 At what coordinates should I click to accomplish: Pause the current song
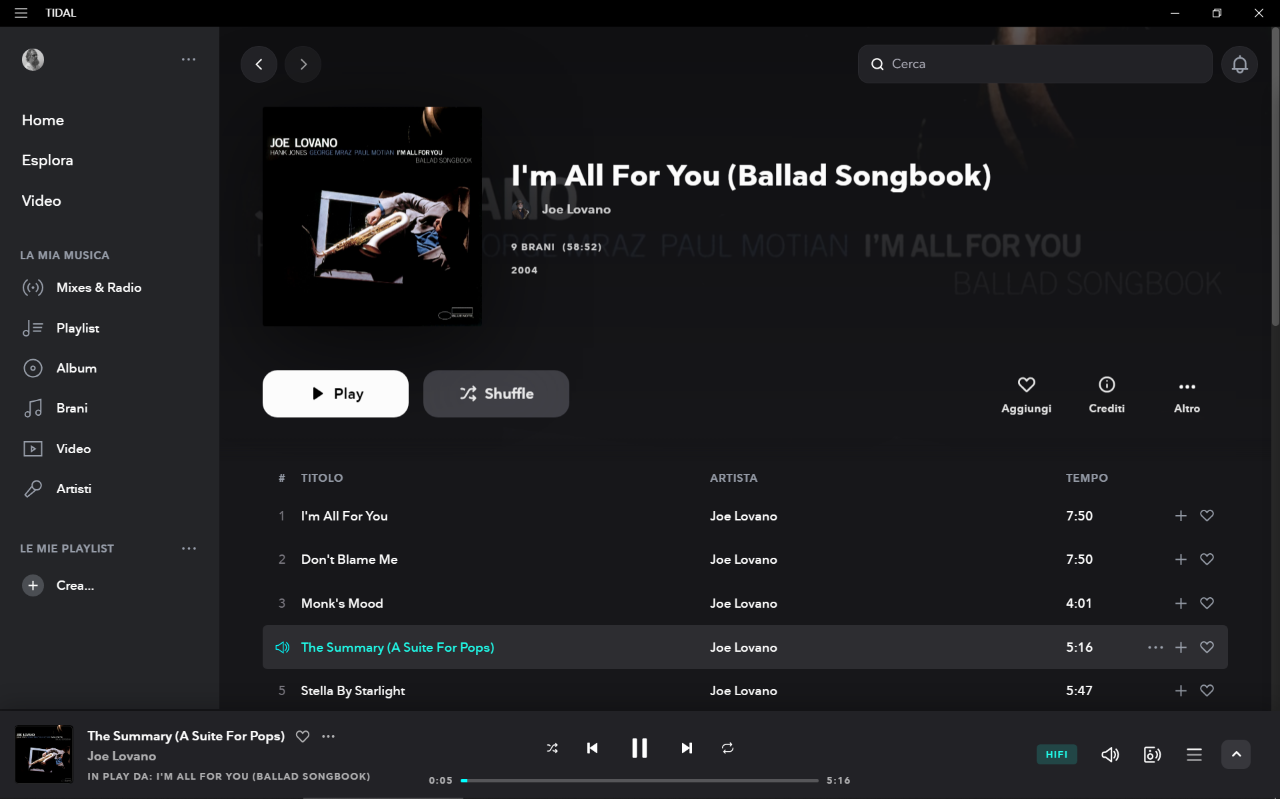[640, 748]
